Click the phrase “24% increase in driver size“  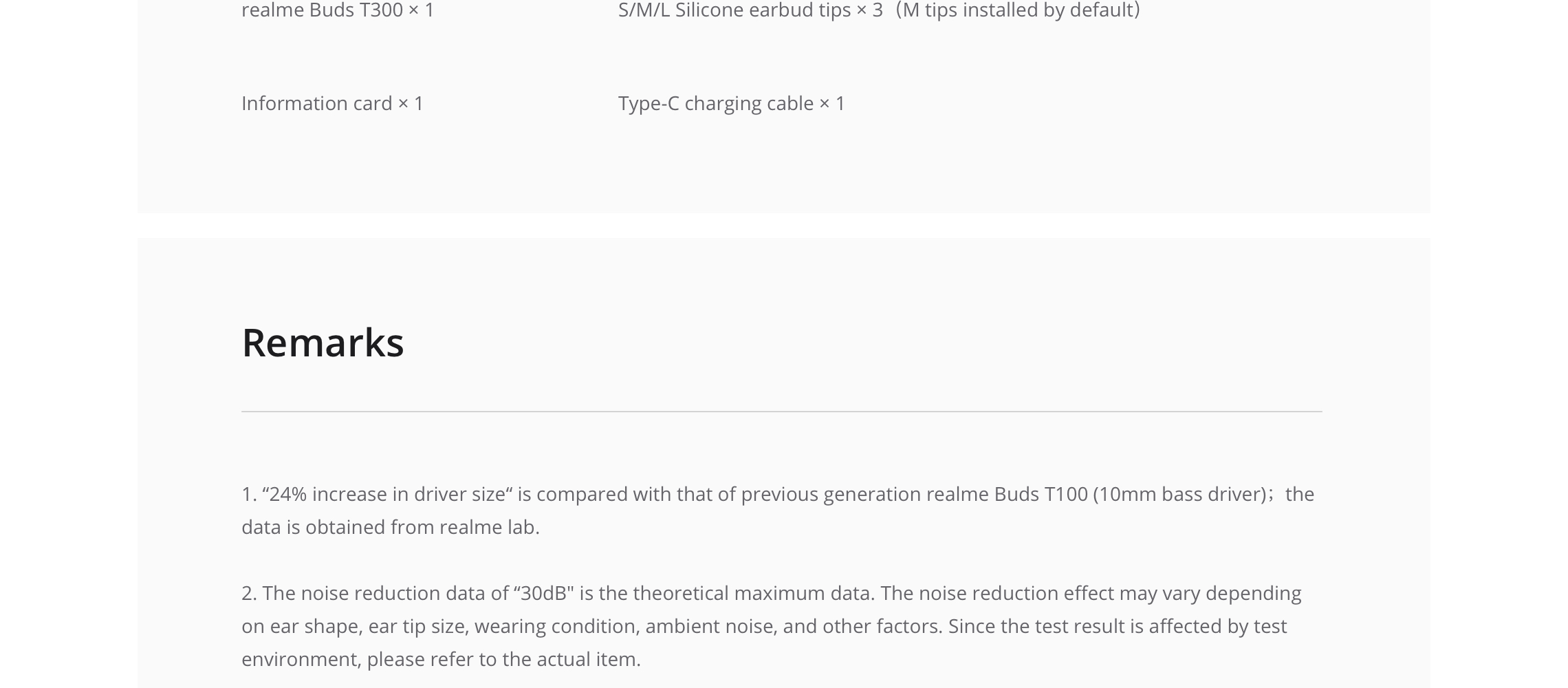pyautogui.click(x=387, y=494)
